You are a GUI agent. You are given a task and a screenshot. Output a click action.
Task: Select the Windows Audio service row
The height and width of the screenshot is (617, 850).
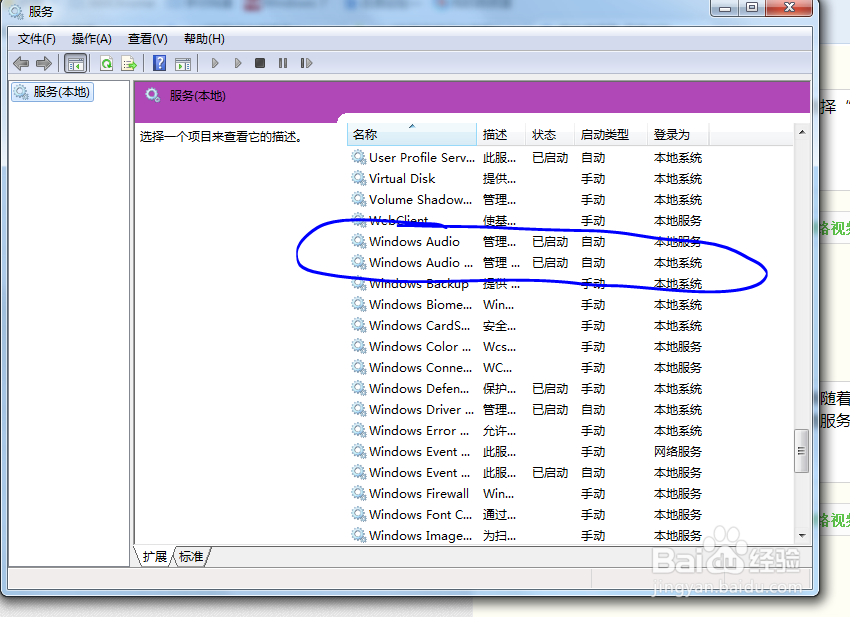[x=527, y=242]
